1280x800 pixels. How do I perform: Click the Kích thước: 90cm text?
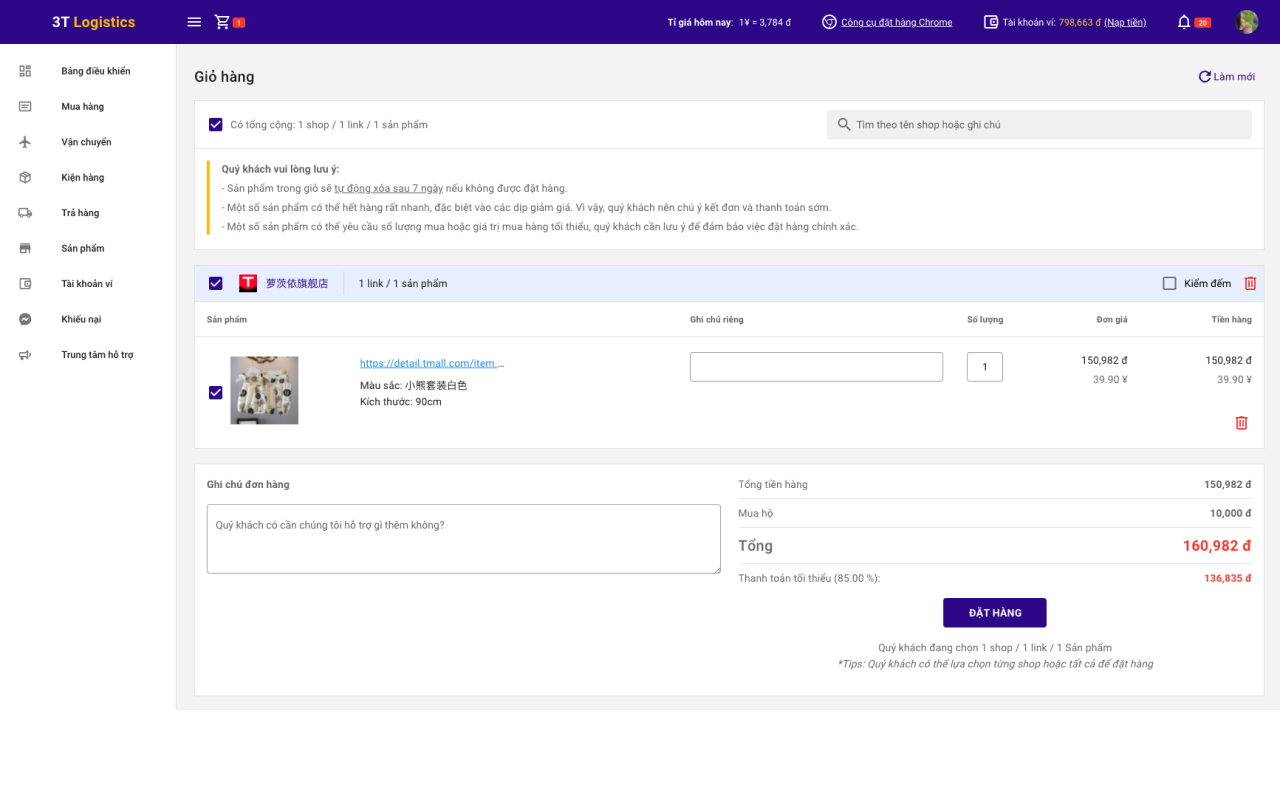401,402
